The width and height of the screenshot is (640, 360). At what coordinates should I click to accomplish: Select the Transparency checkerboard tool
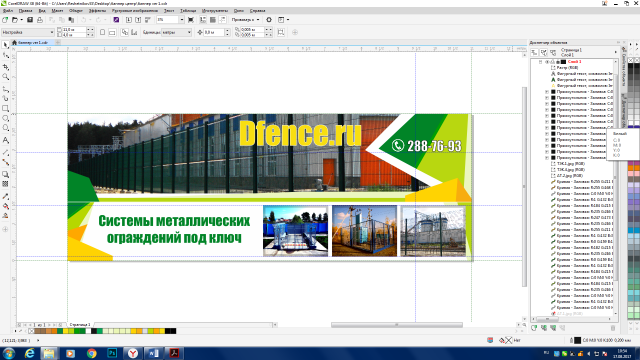click(5, 184)
